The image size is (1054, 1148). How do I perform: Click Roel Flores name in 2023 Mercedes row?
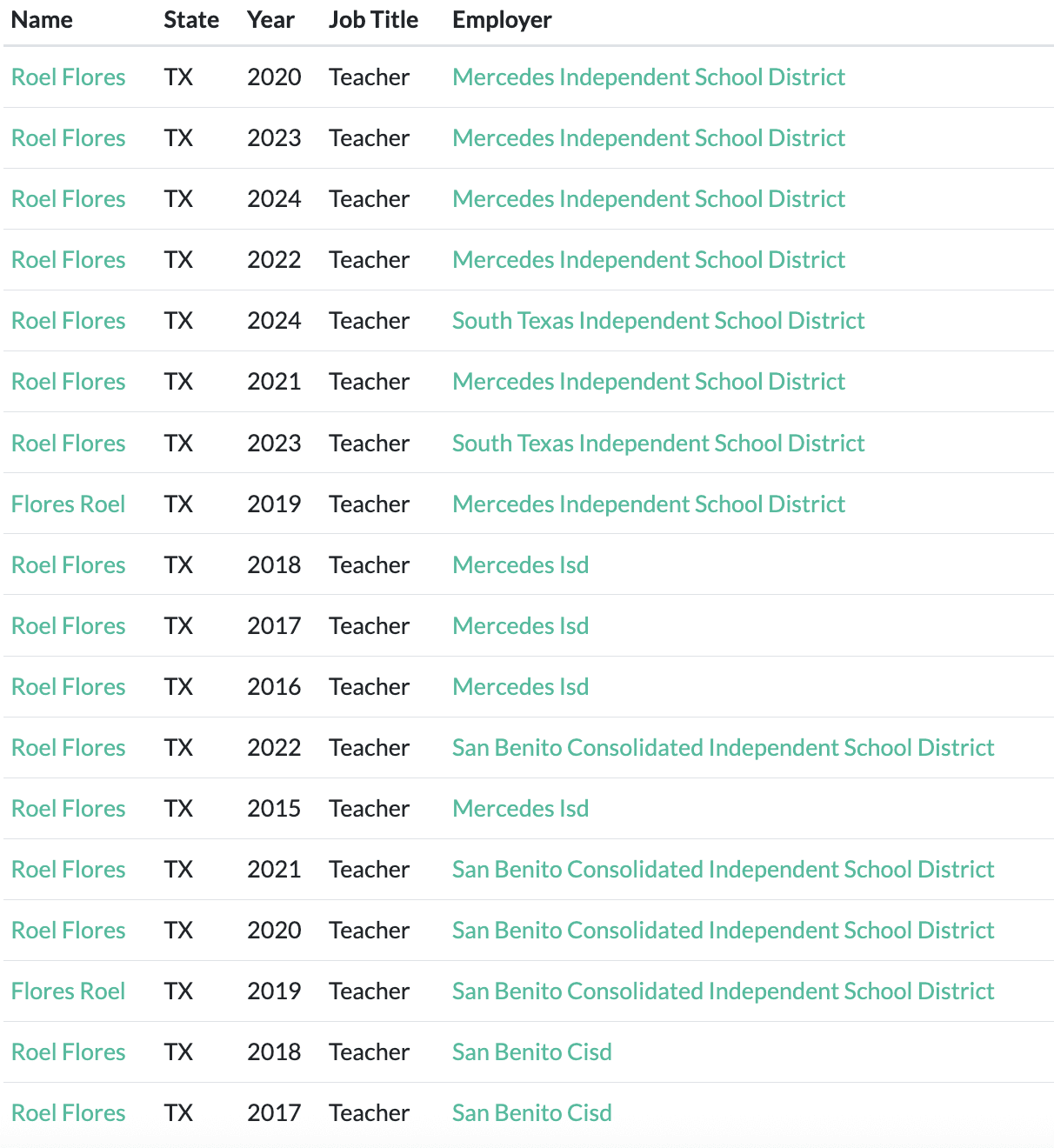[x=69, y=138]
